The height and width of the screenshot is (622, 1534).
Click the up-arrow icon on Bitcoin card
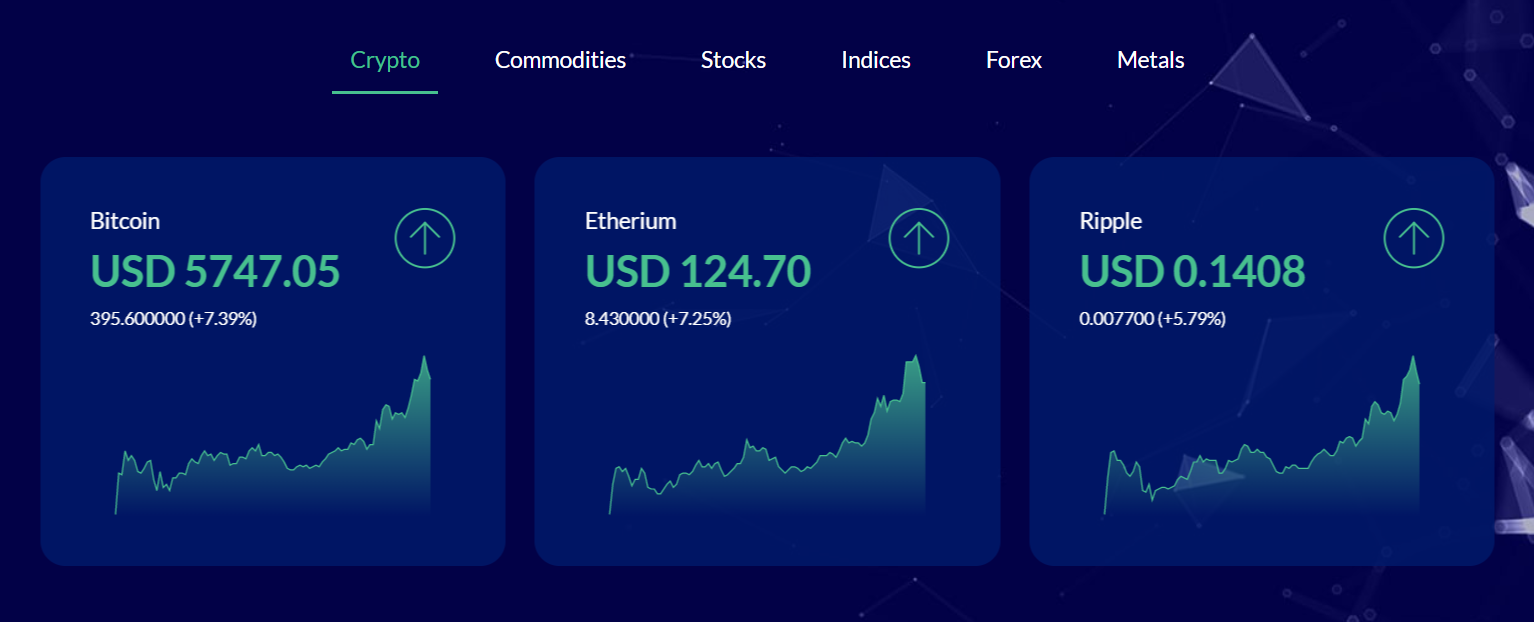[425, 238]
